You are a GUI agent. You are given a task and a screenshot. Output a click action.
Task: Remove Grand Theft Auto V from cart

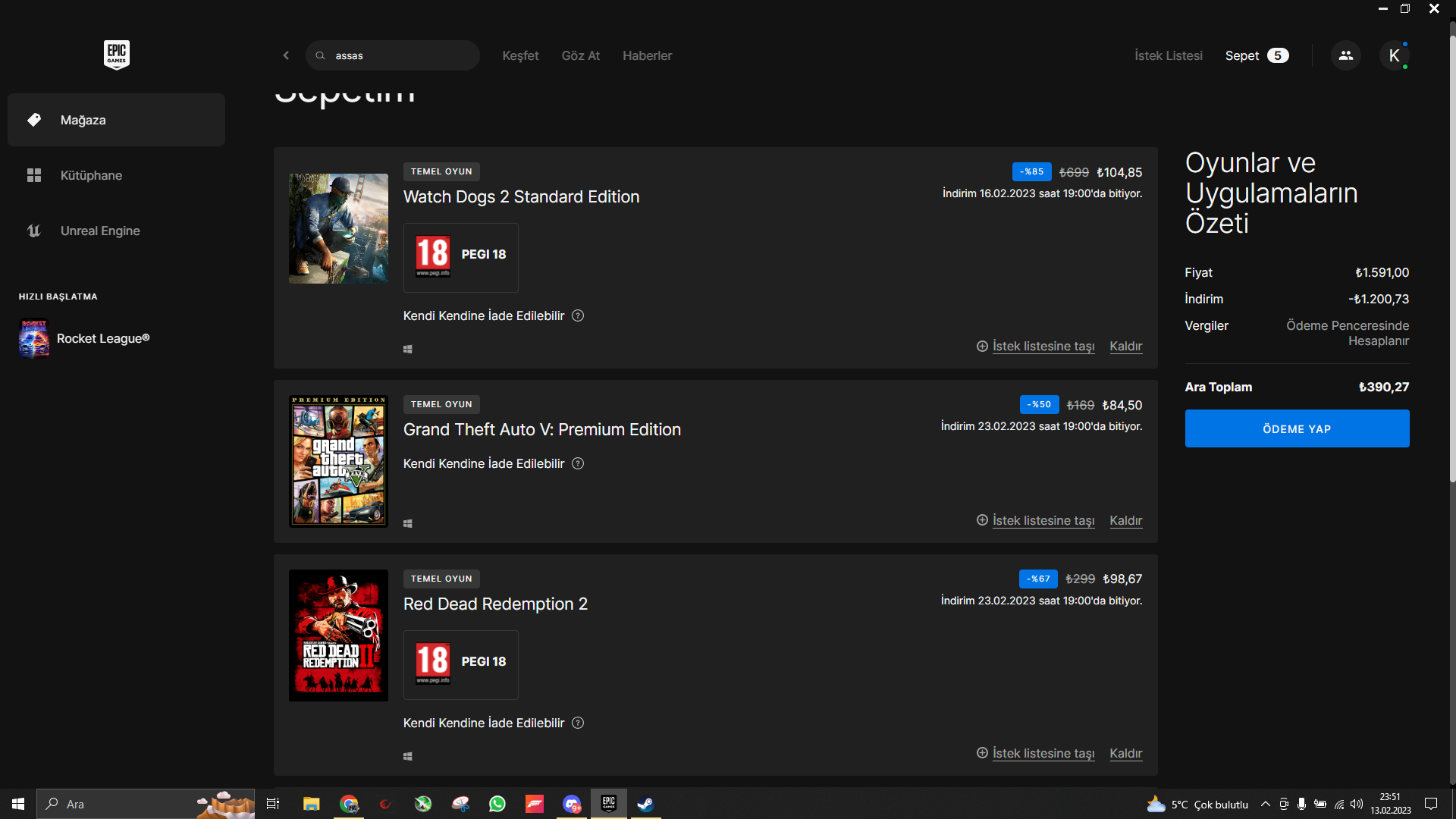coord(1125,520)
